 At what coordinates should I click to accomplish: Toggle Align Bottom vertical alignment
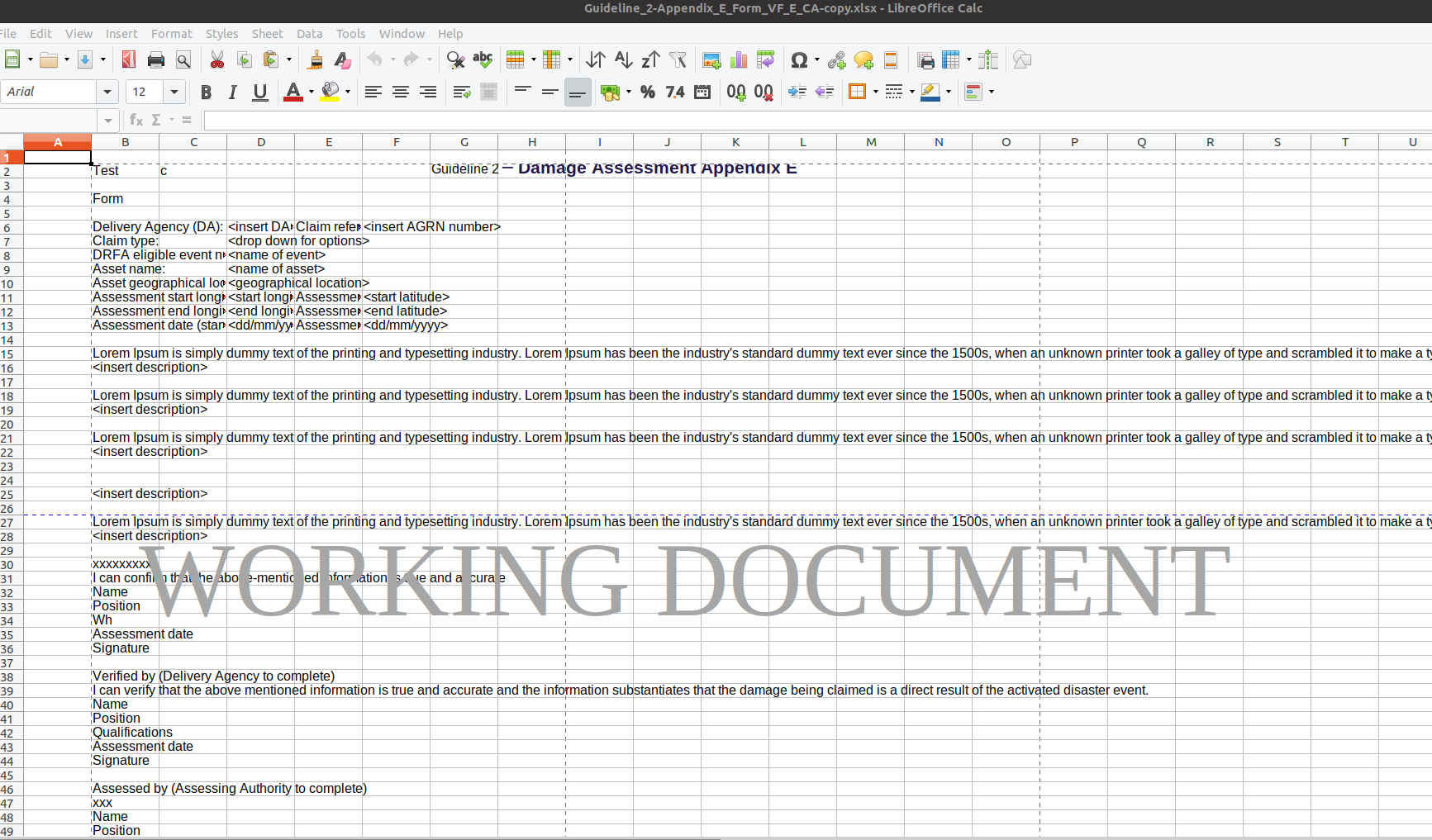578,92
